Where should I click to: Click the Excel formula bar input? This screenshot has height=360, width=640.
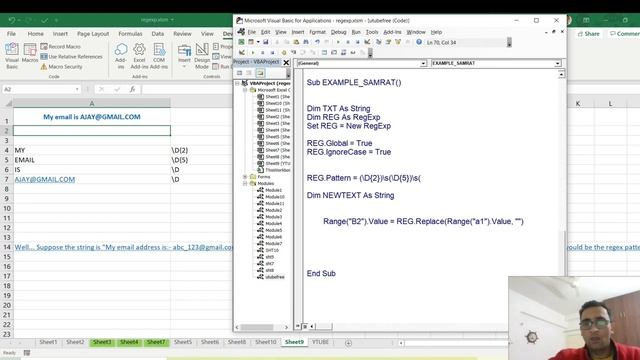[x=187, y=89]
